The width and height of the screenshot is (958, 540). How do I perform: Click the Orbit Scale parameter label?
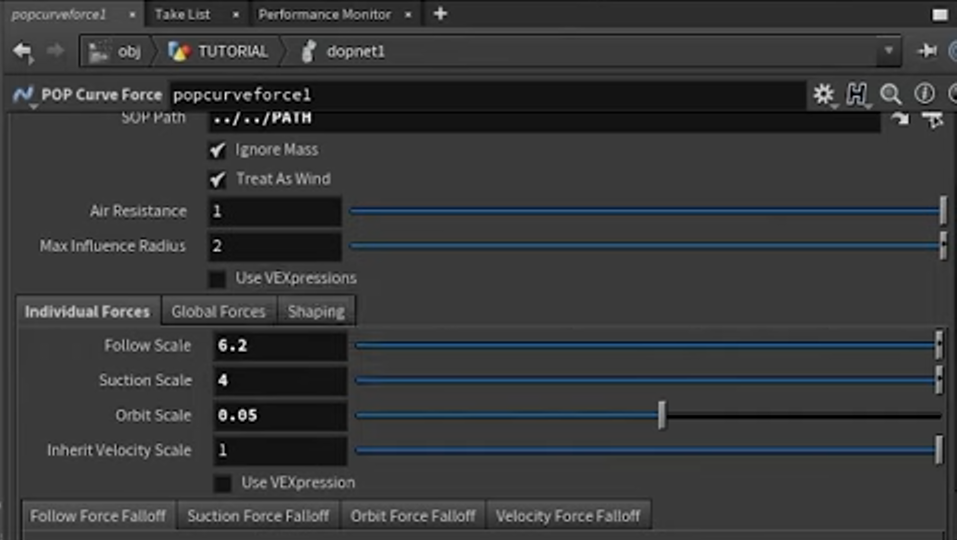click(x=153, y=415)
